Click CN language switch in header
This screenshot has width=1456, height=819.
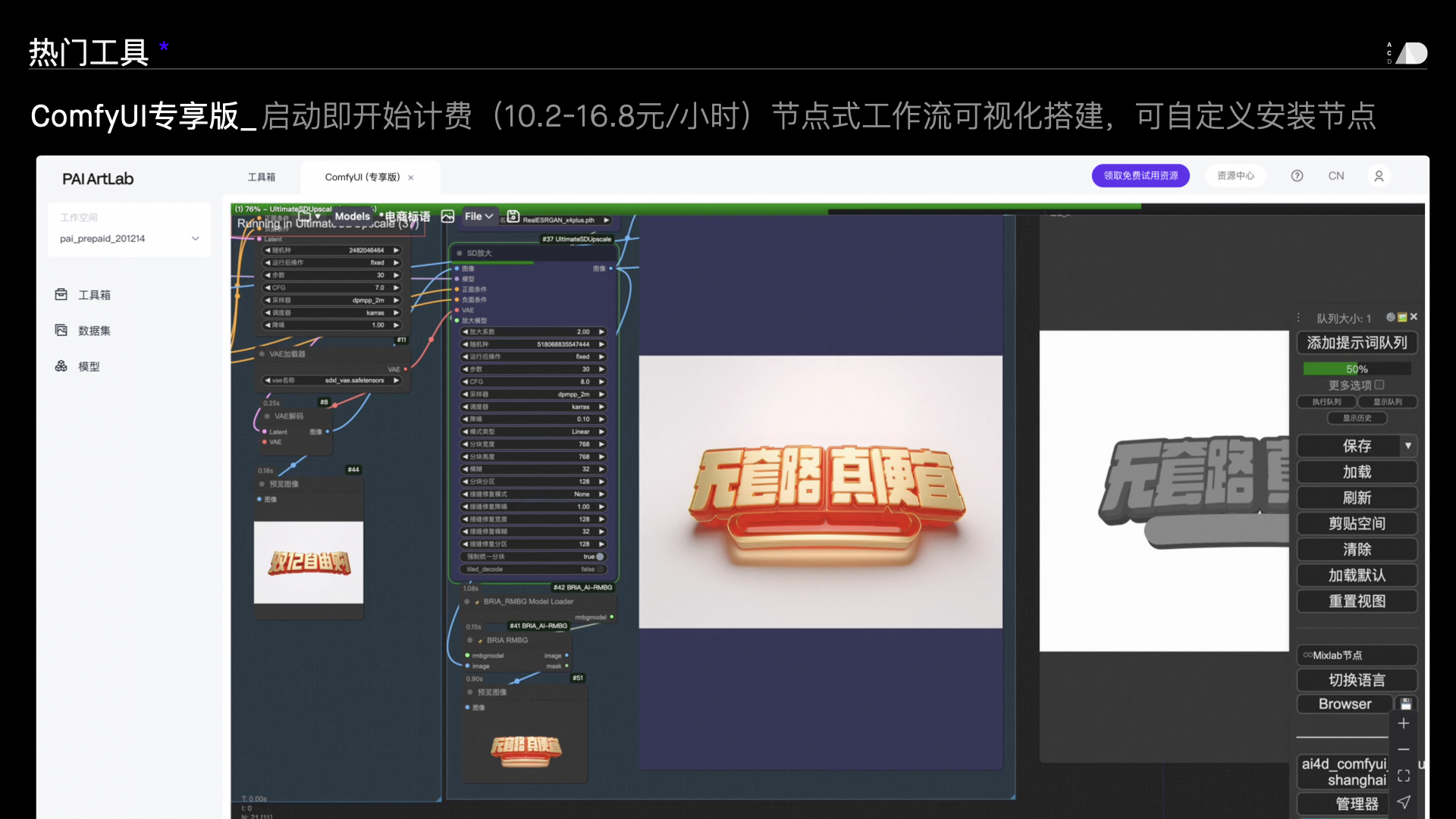pos(1336,176)
